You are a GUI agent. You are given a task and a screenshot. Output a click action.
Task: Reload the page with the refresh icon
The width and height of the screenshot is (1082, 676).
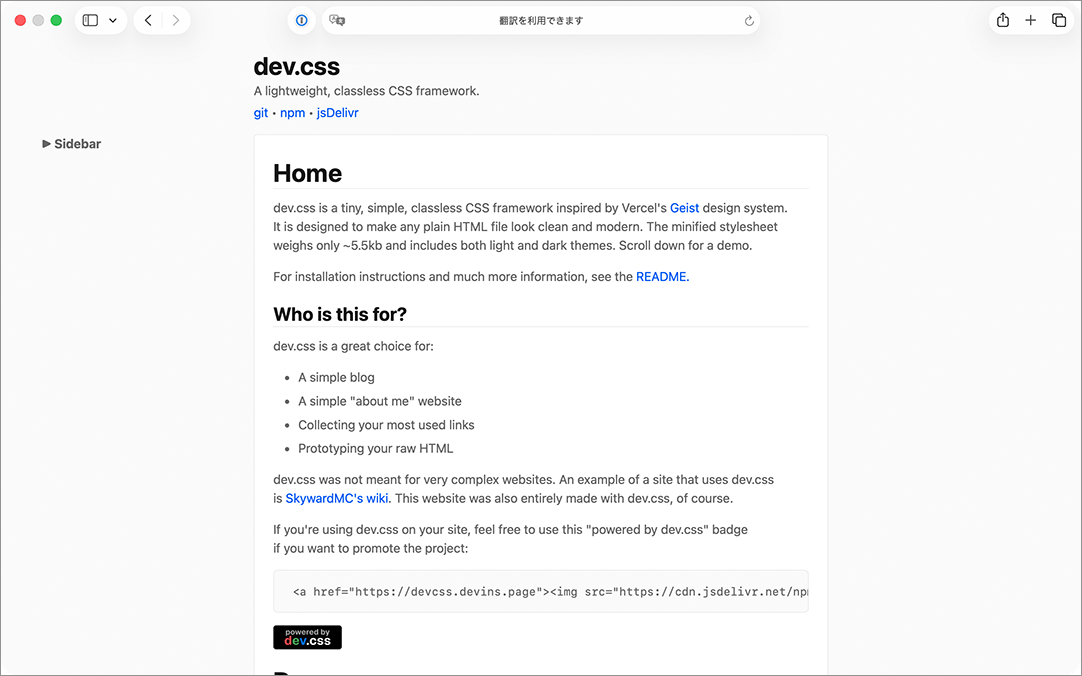(749, 21)
